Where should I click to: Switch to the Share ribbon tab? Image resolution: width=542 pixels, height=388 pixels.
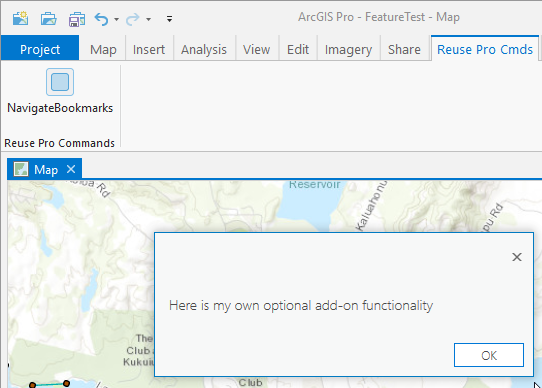(404, 49)
